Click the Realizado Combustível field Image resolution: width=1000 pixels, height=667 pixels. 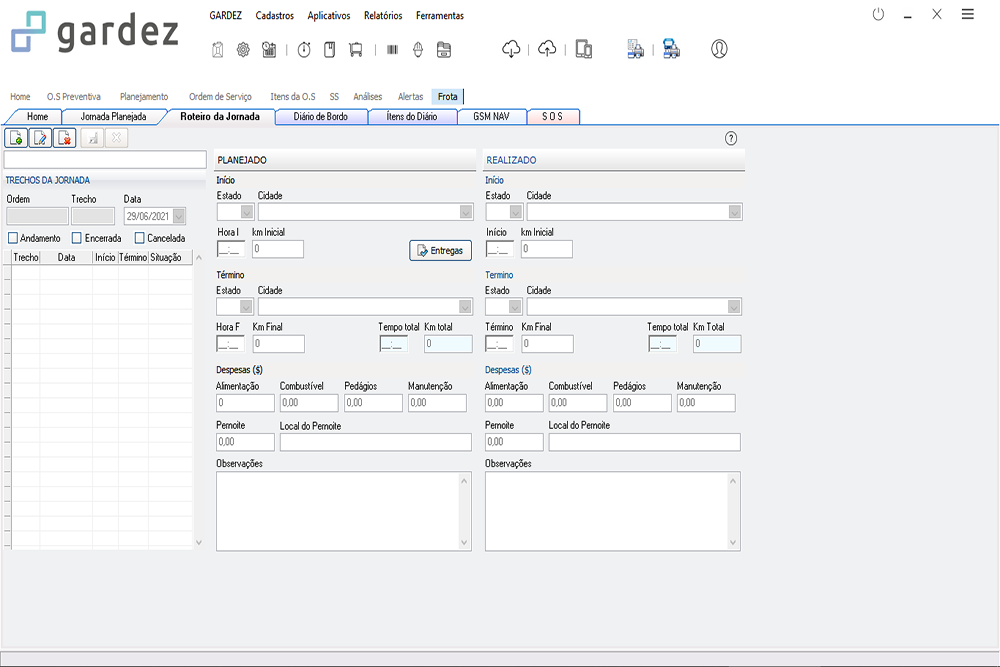pos(578,403)
